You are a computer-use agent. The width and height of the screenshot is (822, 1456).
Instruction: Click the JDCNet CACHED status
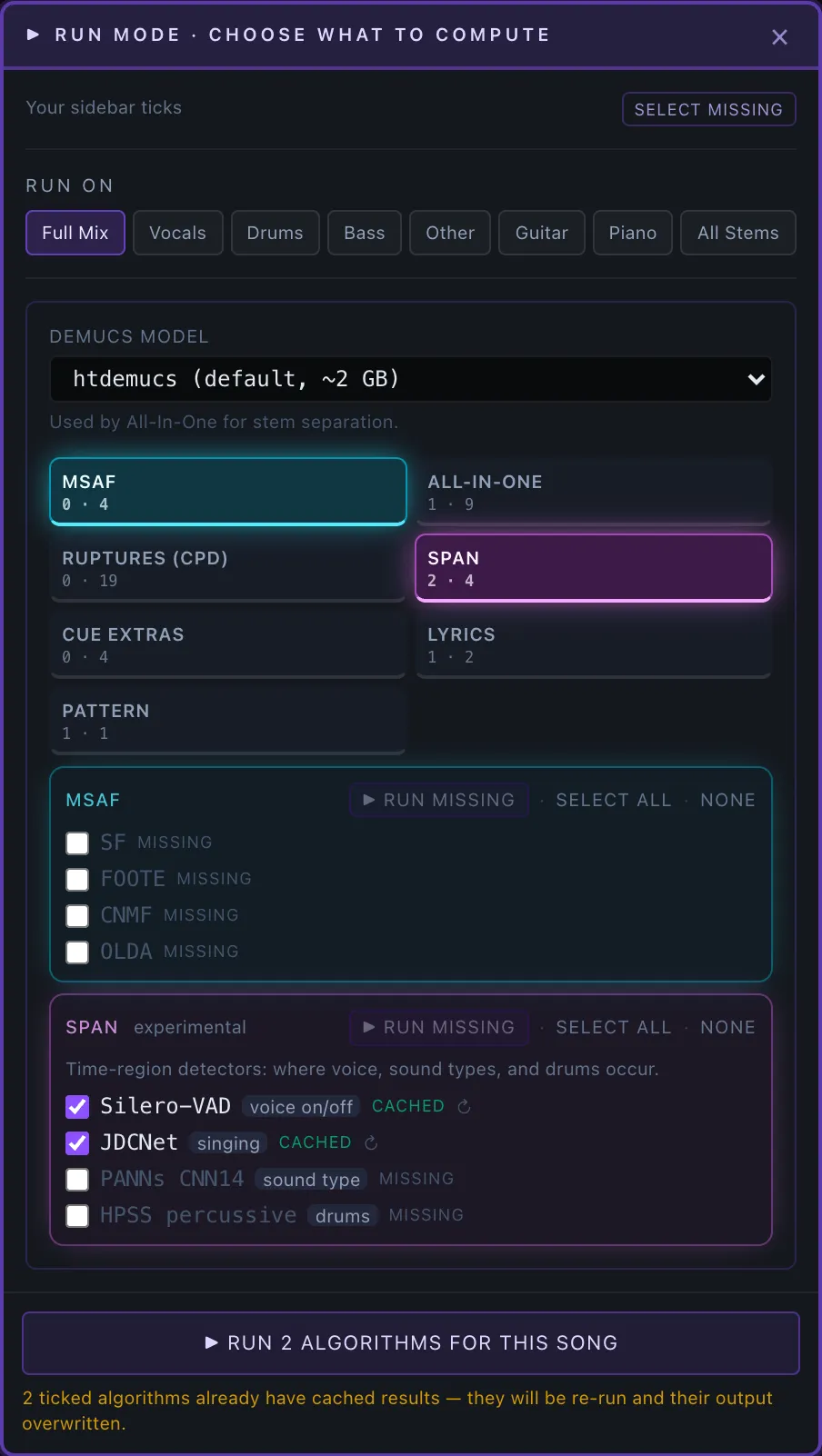(x=316, y=1142)
